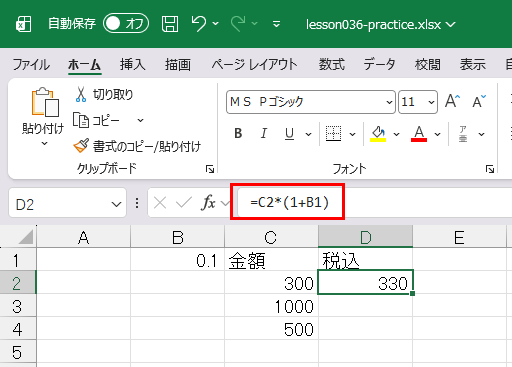Click the Increase Font Size icon
The width and height of the screenshot is (512, 367).
tap(452, 101)
